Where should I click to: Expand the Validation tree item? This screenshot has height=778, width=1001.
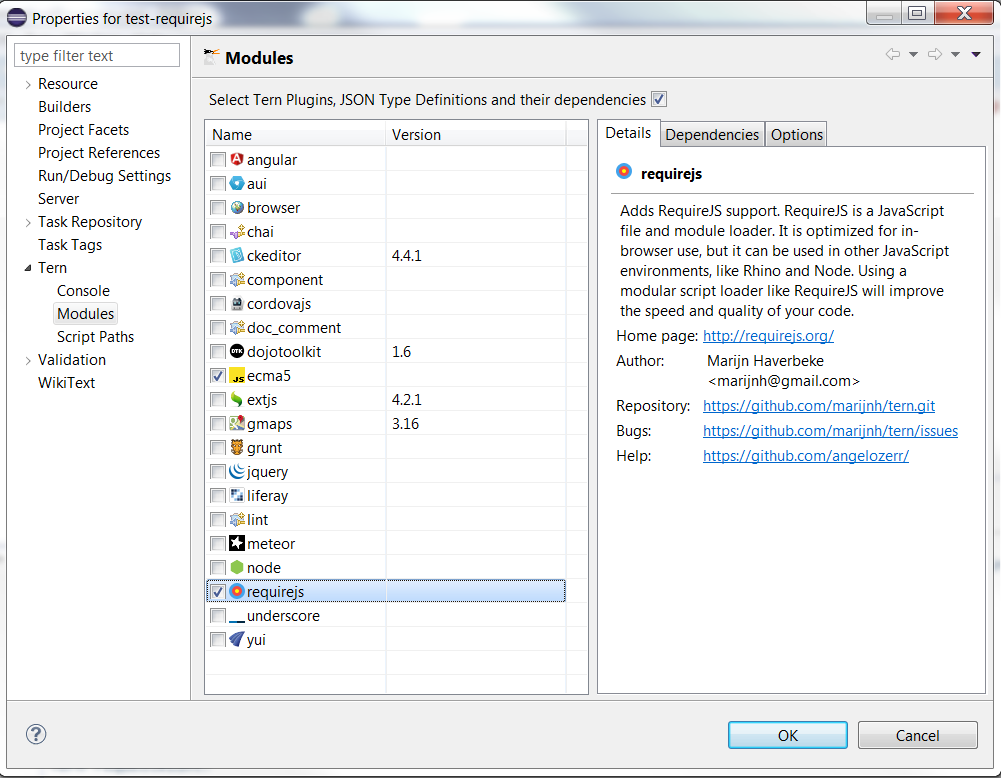click(28, 359)
